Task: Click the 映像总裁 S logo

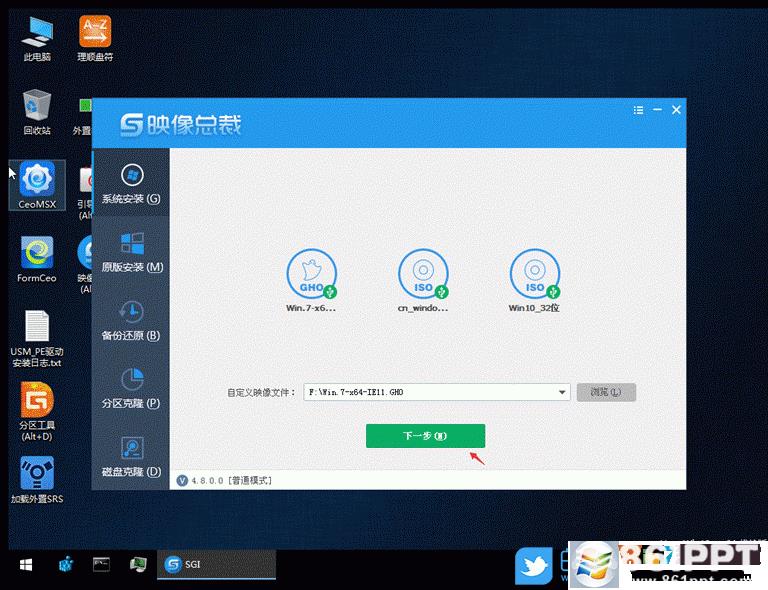Action: pos(131,125)
